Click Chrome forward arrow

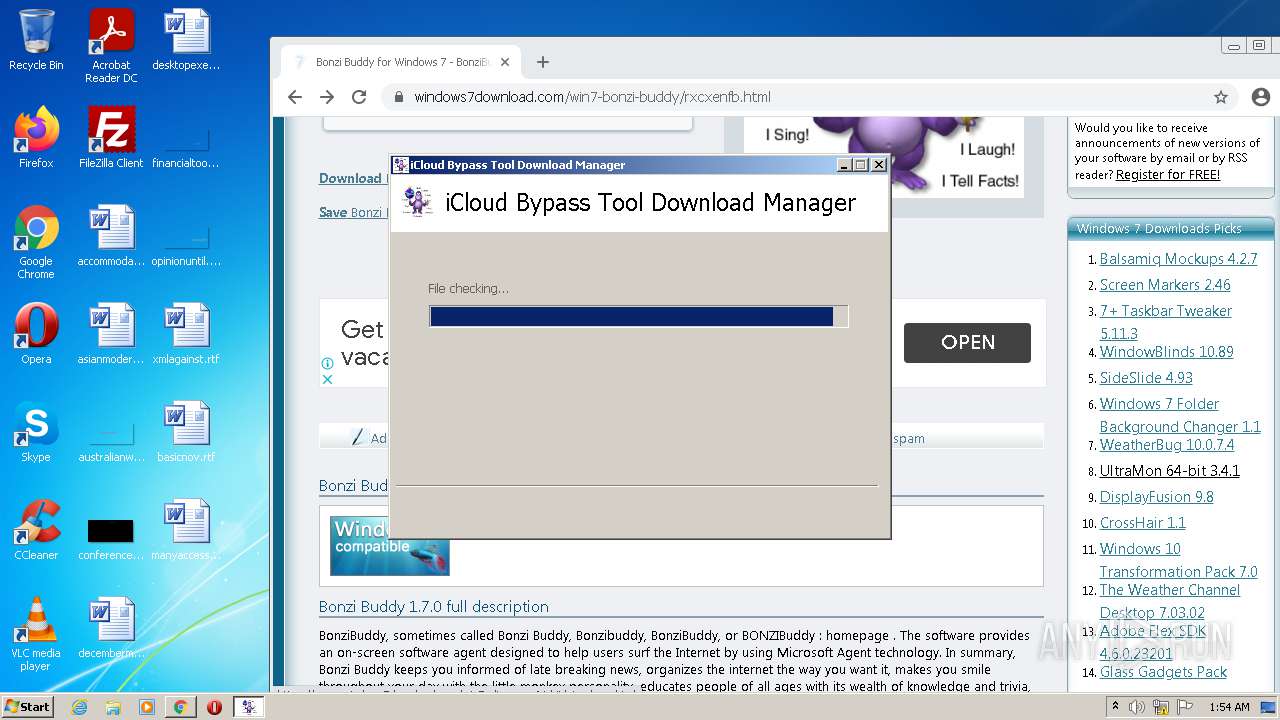tap(327, 97)
